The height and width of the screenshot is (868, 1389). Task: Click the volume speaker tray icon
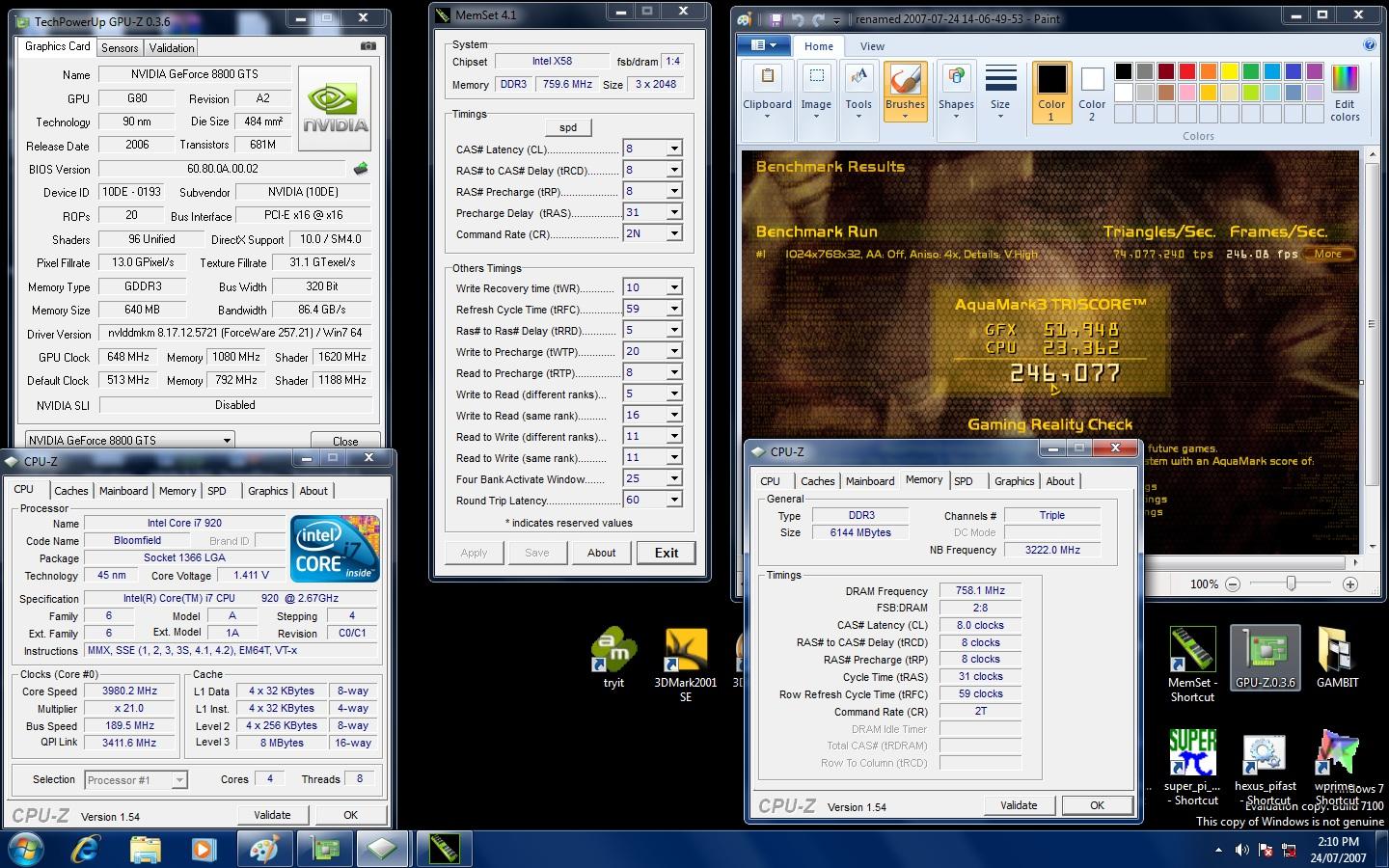point(1241,850)
